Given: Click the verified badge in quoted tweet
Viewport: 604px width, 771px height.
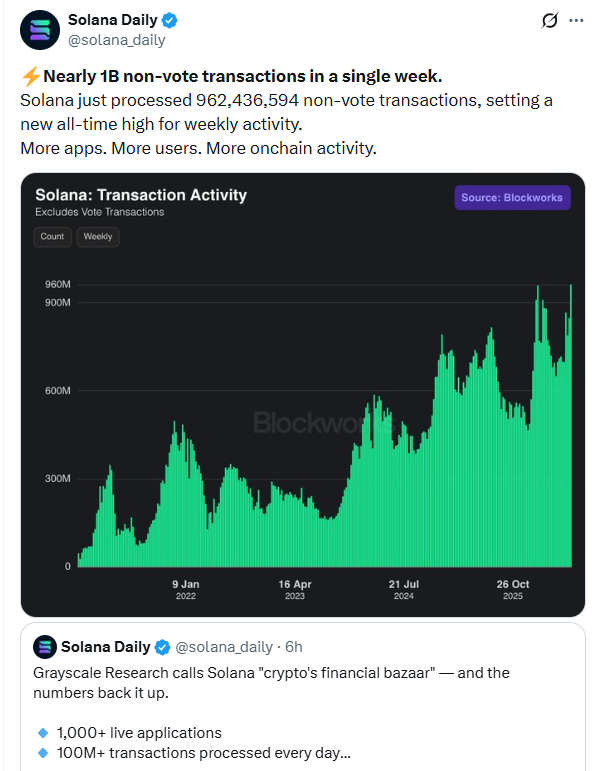Looking at the screenshot, I should tap(162, 647).
